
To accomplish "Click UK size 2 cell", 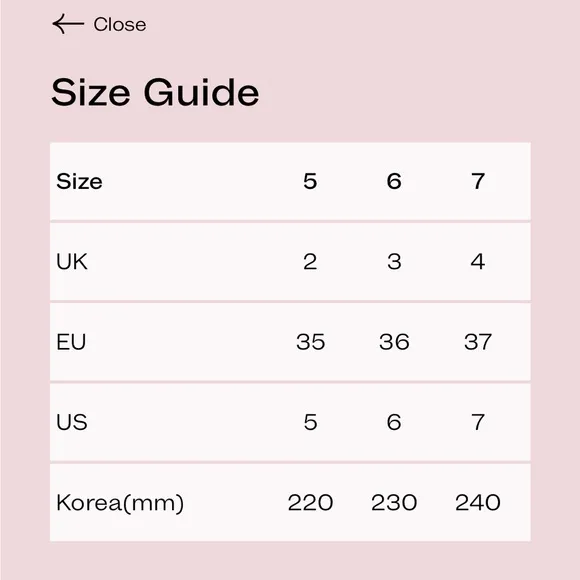I will pyautogui.click(x=310, y=262).
